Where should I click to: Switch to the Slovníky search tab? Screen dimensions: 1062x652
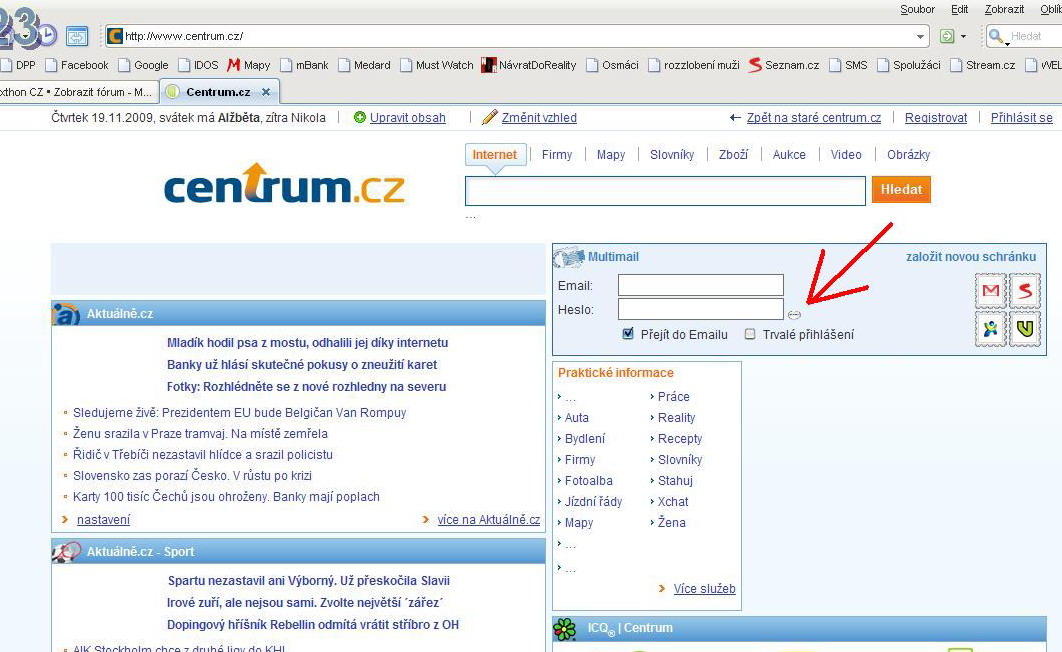click(671, 155)
